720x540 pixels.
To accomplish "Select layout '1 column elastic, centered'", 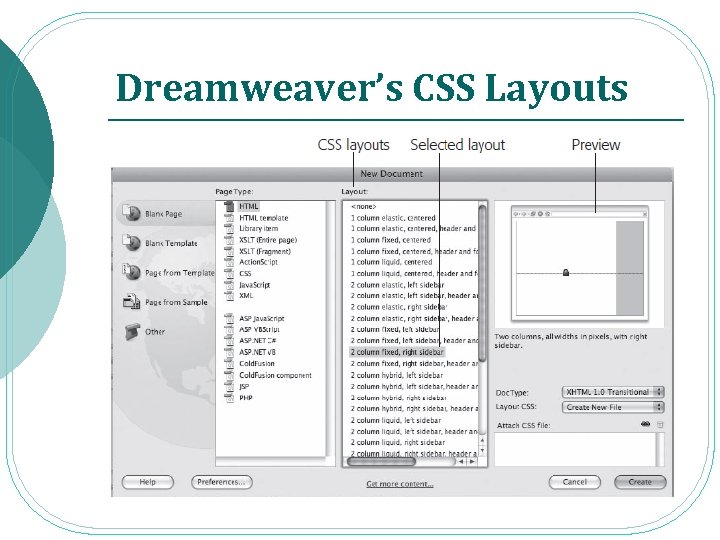I will click(x=393, y=218).
